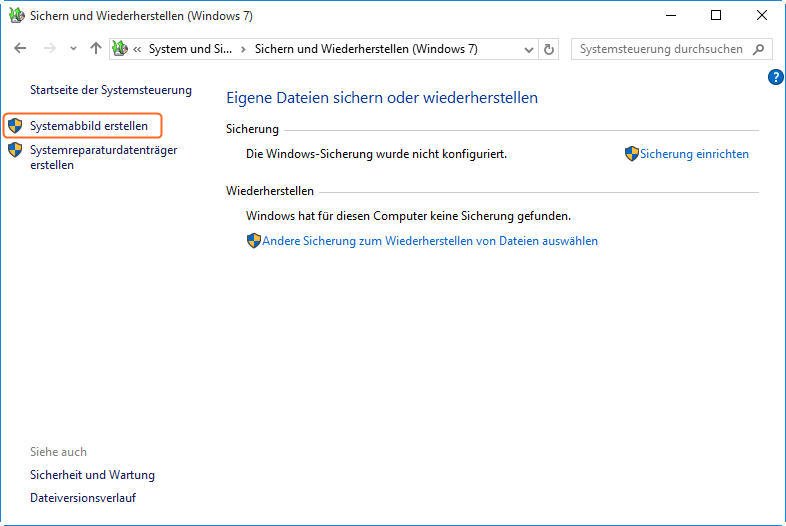Click 'Systemabbild erstellen' link
The image size is (786, 526).
[x=89, y=126]
